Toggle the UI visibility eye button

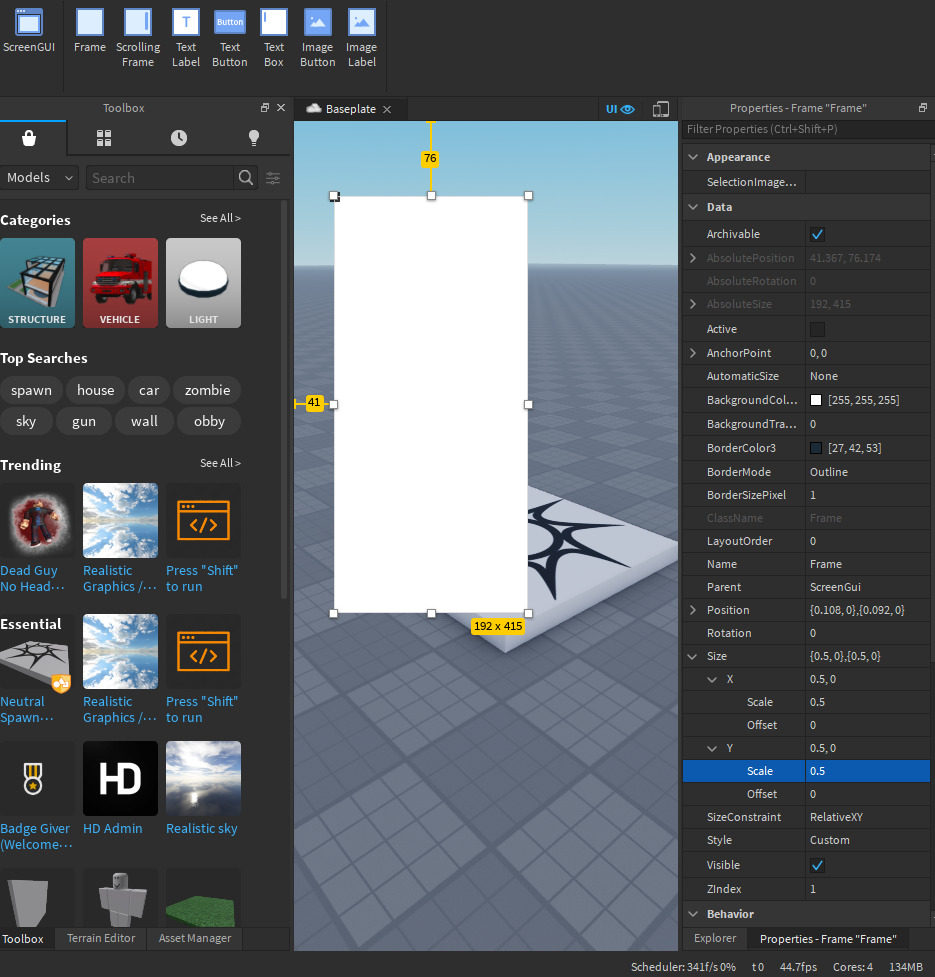620,109
